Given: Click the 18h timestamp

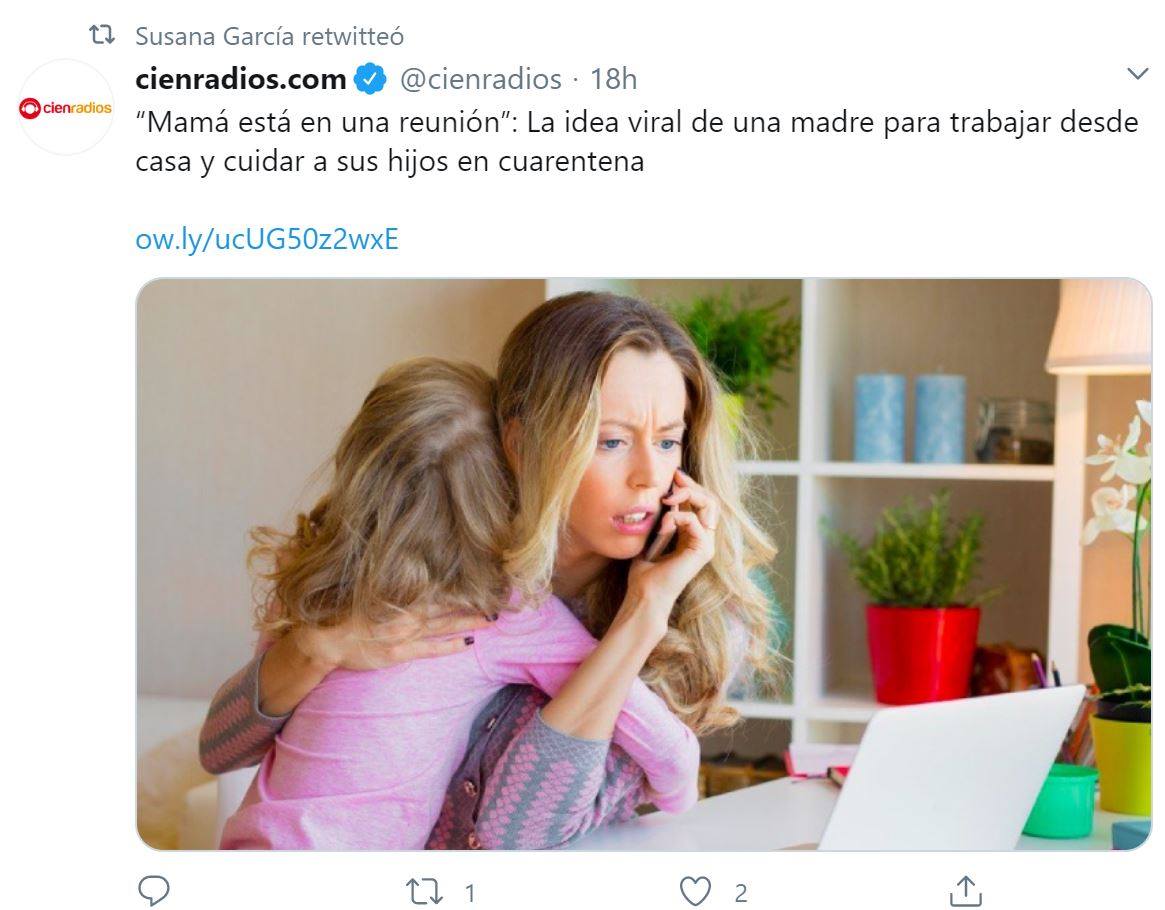Looking at the screenshot, I should pos(613,79).
